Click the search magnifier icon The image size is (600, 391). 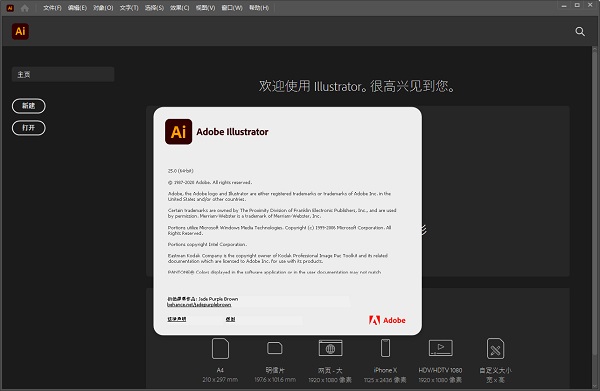[x=580, y=31]
